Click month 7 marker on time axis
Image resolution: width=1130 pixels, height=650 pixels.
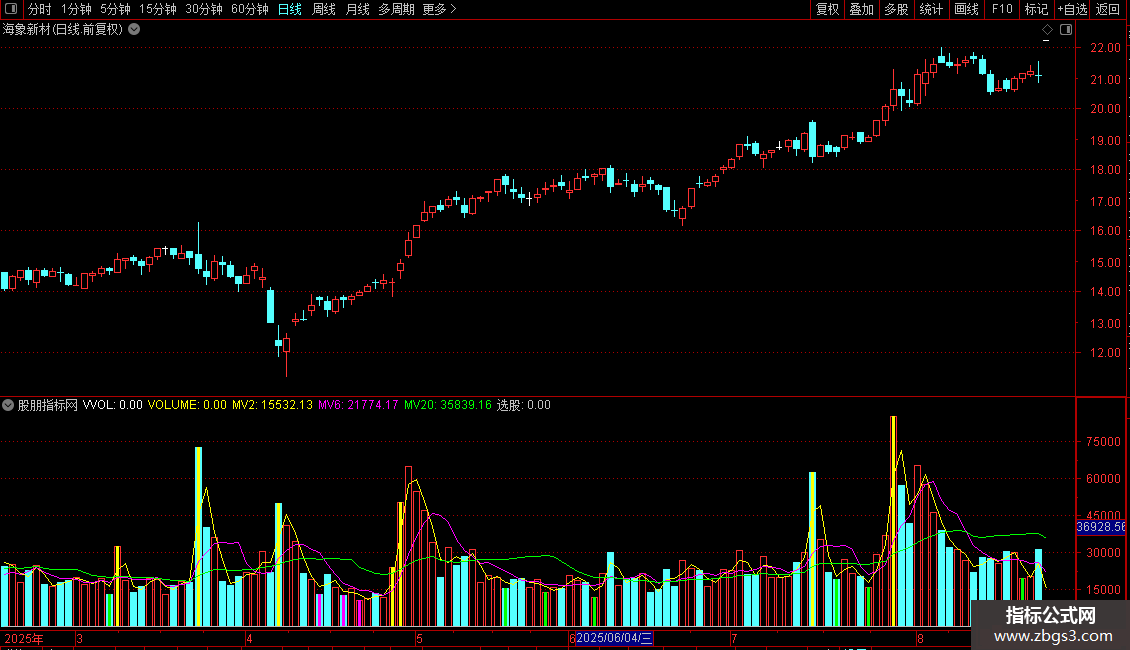pyautogui.click(x=734, y=638)
